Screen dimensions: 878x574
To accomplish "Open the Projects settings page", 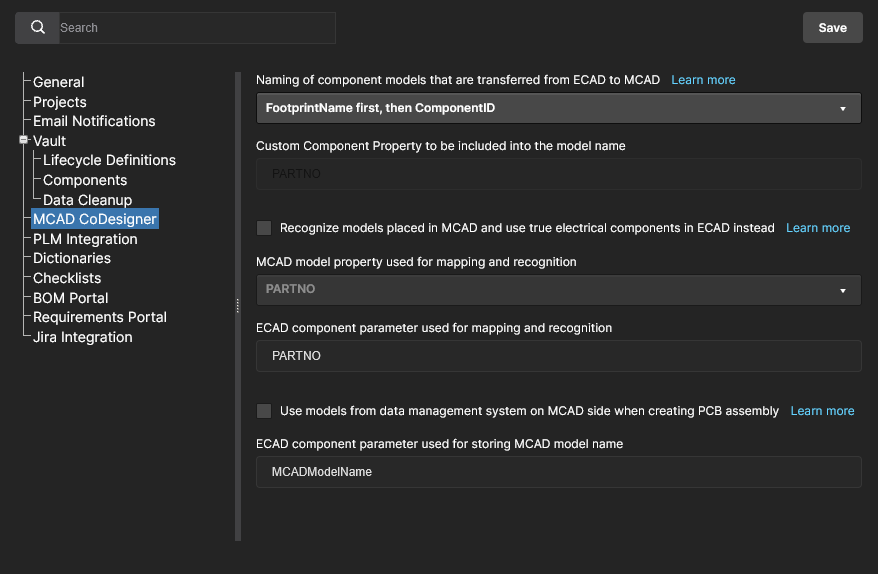I will click(60, 102).
